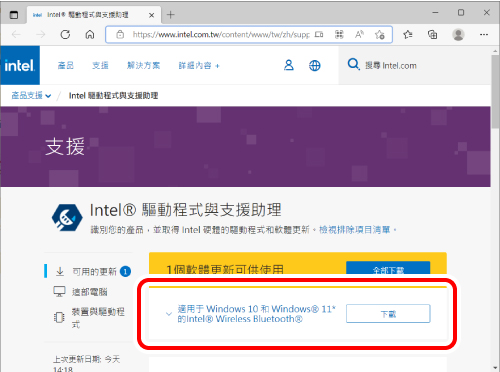Click the 下載 button for Bluetooth driver

coord(388,314)
